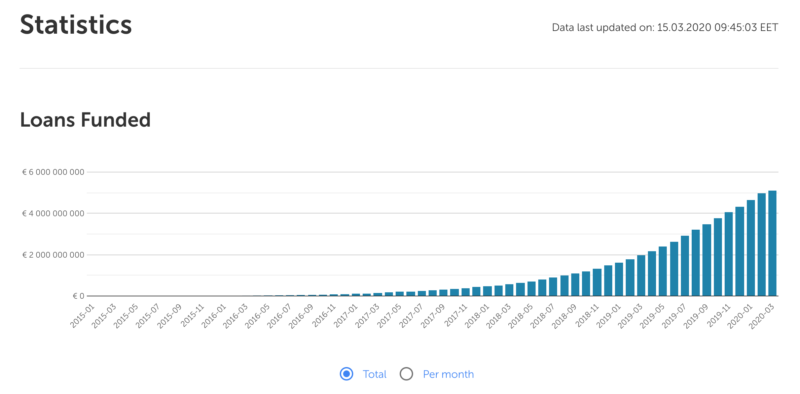Click the 2020-01 bar in chart
Screen dimensions: 800x394
[x=751, y=248]
